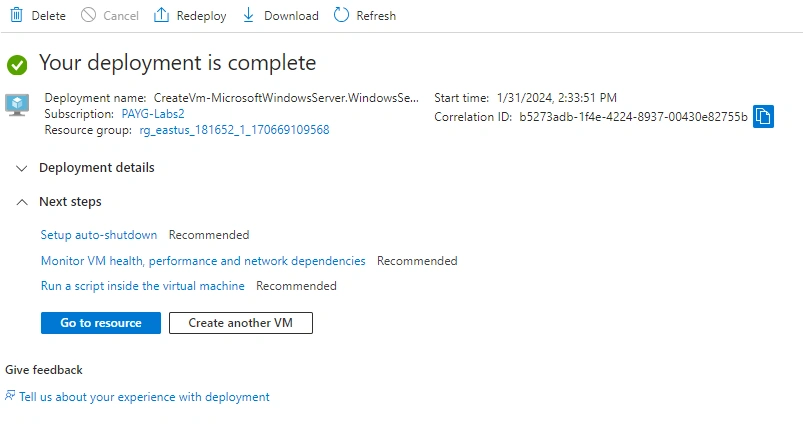
Task: Copy the Correlation ID with copy icon
Action: coord(763,116)
